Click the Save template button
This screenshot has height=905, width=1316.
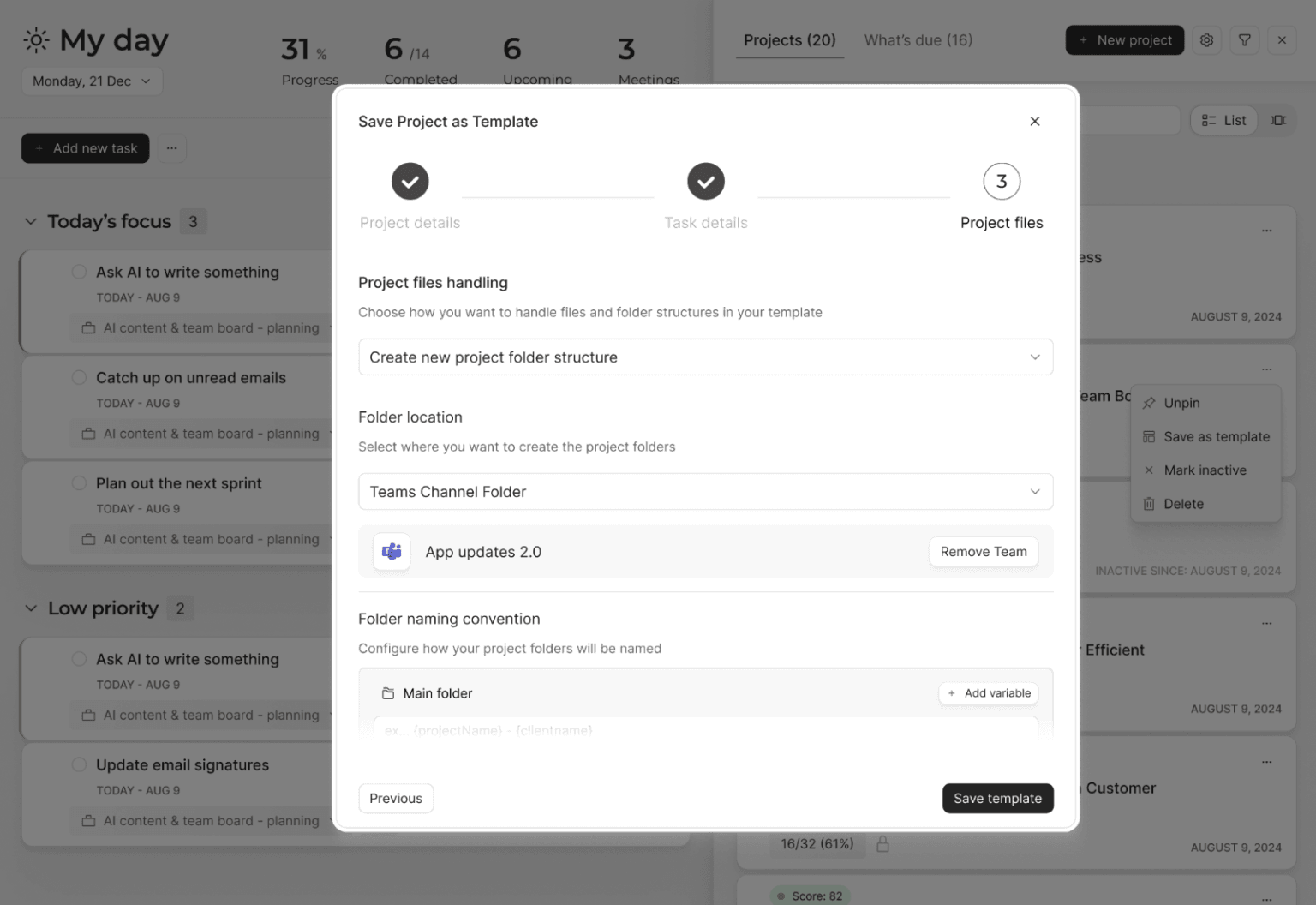coord(997,798)
